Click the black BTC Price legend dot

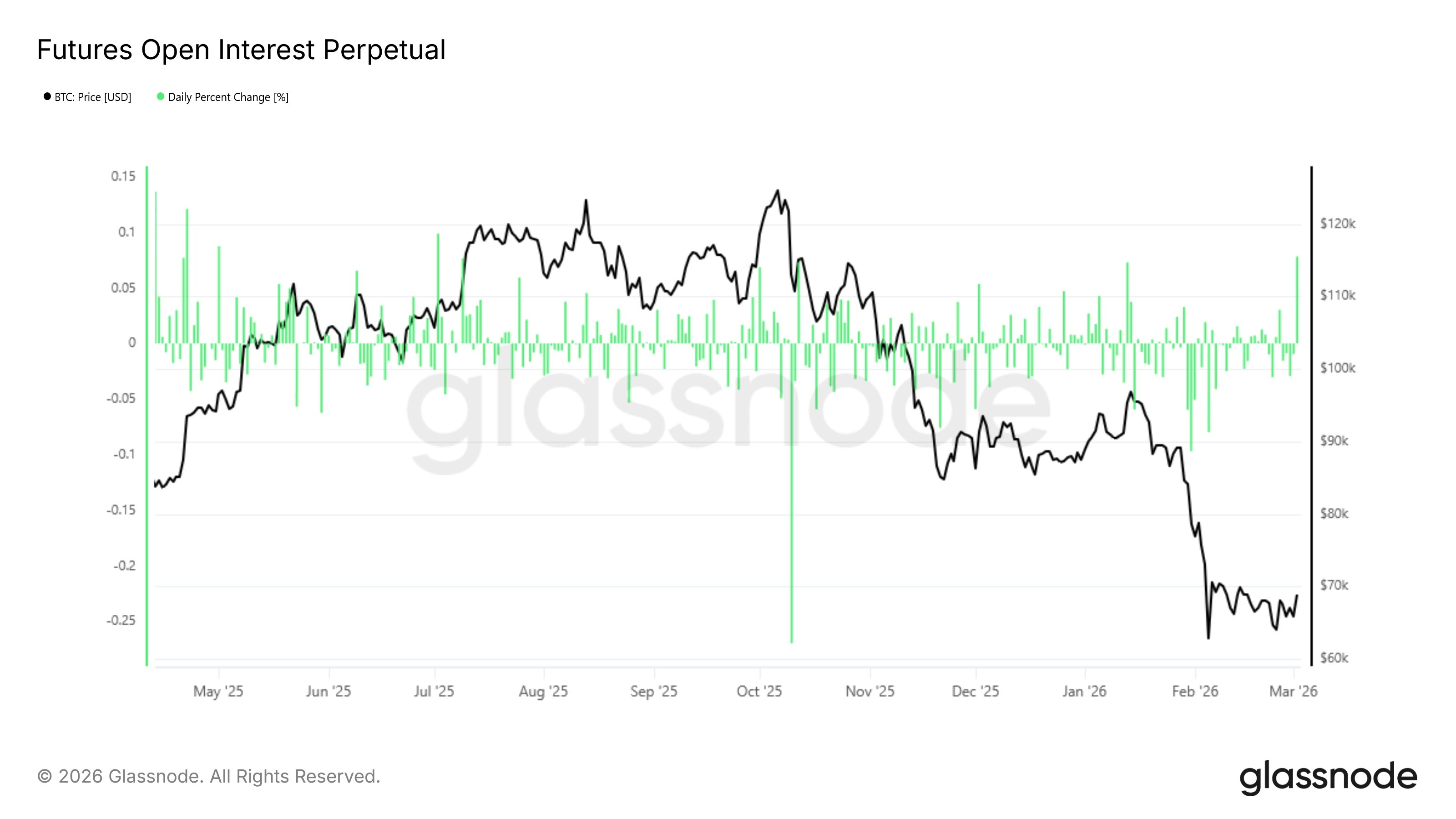click(47, 96)
